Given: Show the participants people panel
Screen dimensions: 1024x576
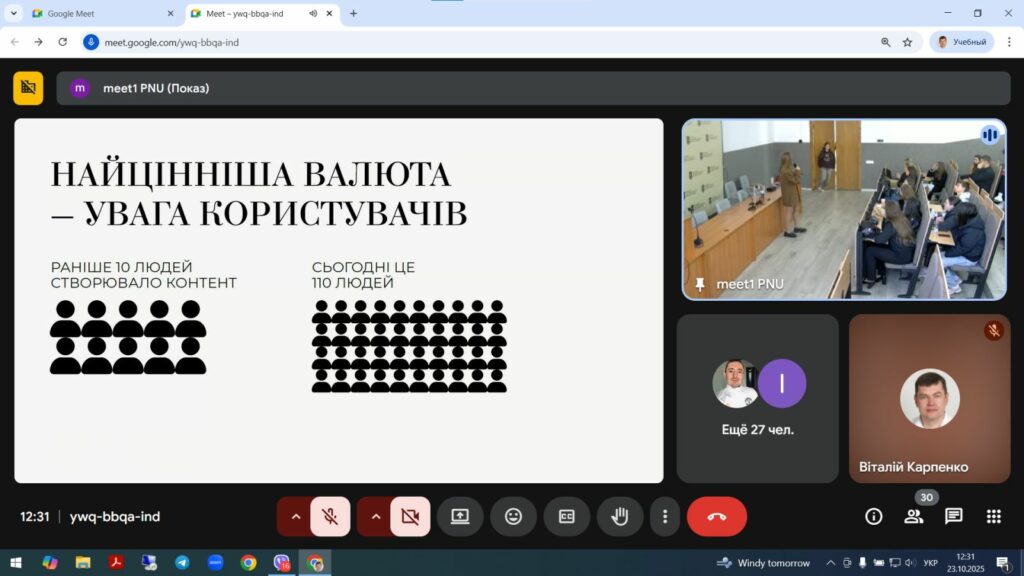Looking at the screenshot, I should (x=914, y=516).
